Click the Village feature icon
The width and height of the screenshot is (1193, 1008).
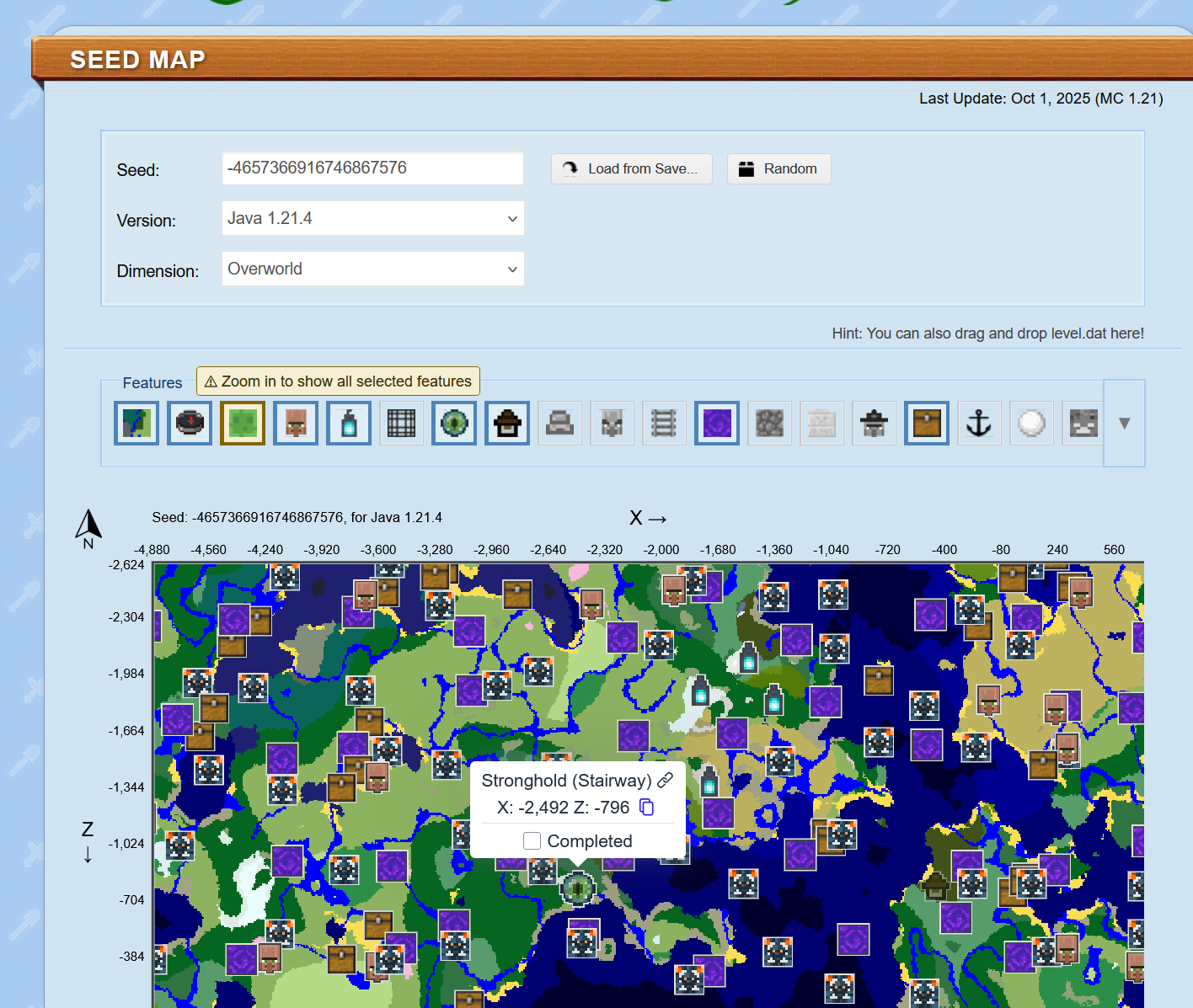pos(296,423)
